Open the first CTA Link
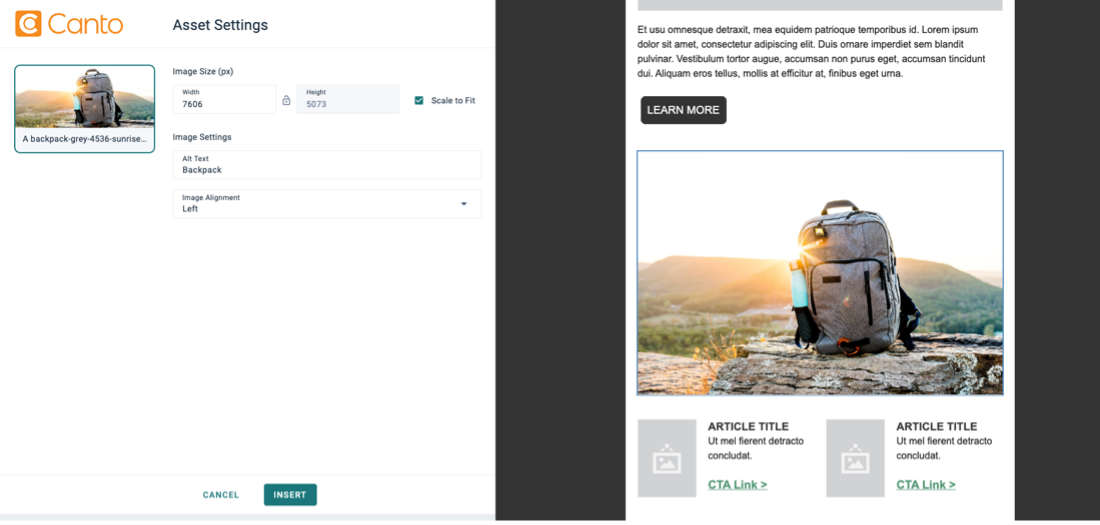The height and width of the screenshot is (525, 1100). [x=737, y=484]
